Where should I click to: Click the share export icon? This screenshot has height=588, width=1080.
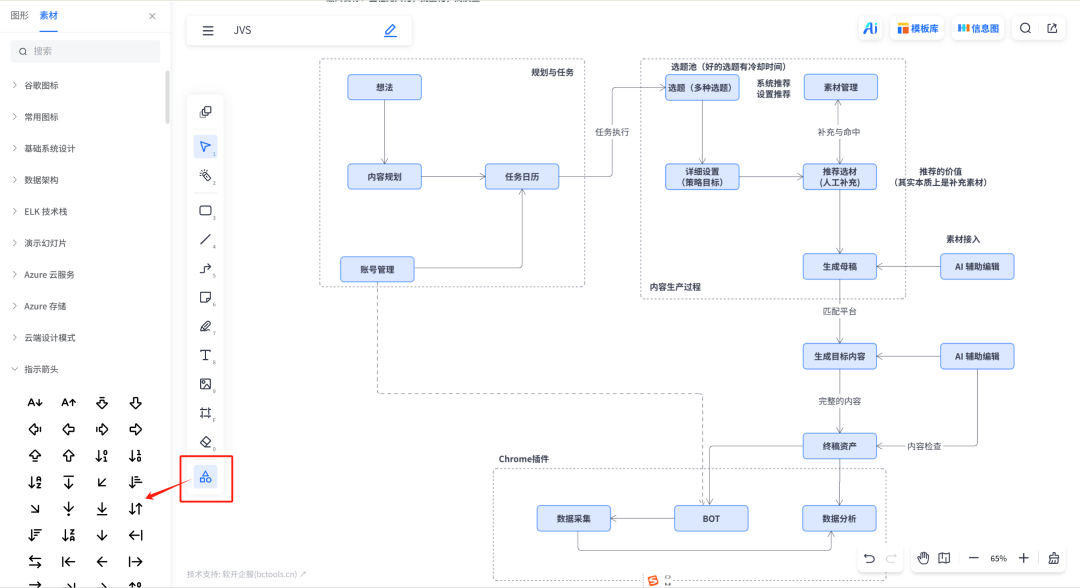pyautogui.click(x=1052, y=28)
